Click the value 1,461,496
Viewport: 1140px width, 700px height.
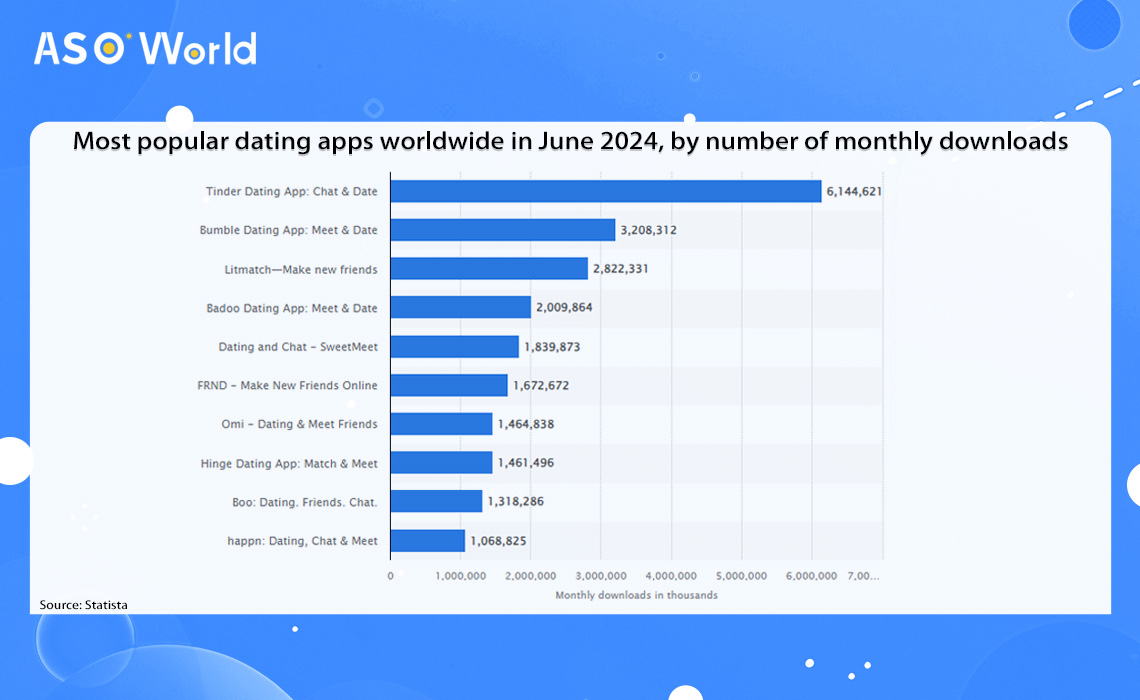coord(526,462)
